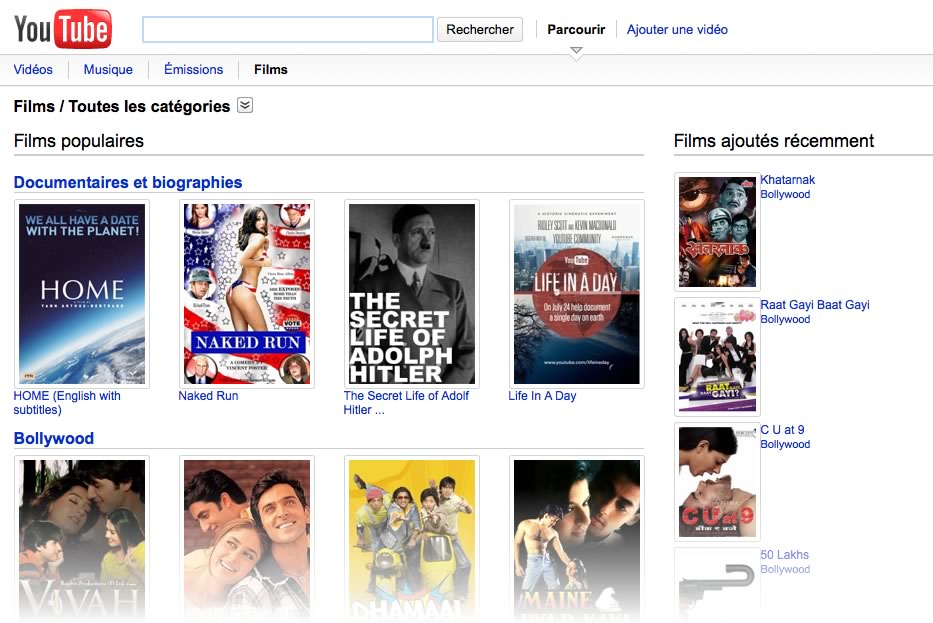Open Parcourir in the header

pos(576,29)
